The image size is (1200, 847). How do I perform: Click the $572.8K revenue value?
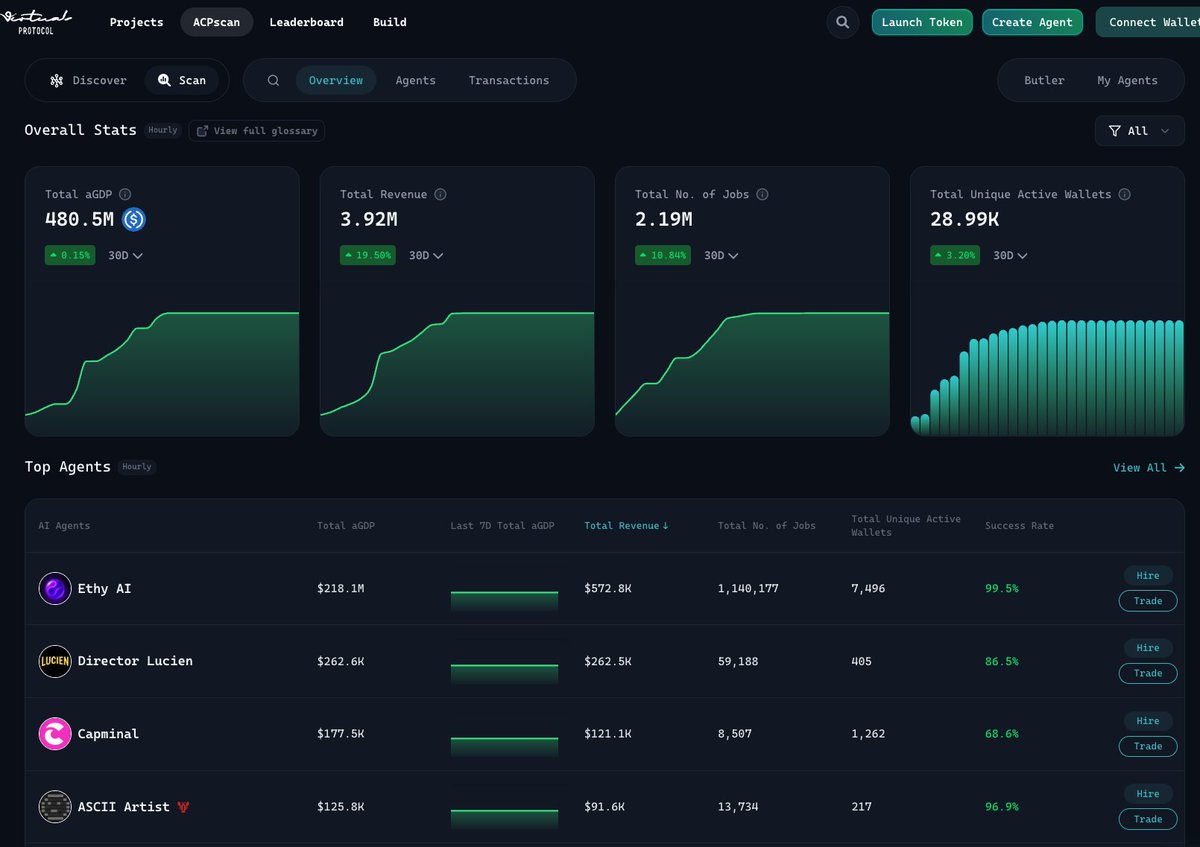coord(608,588)
